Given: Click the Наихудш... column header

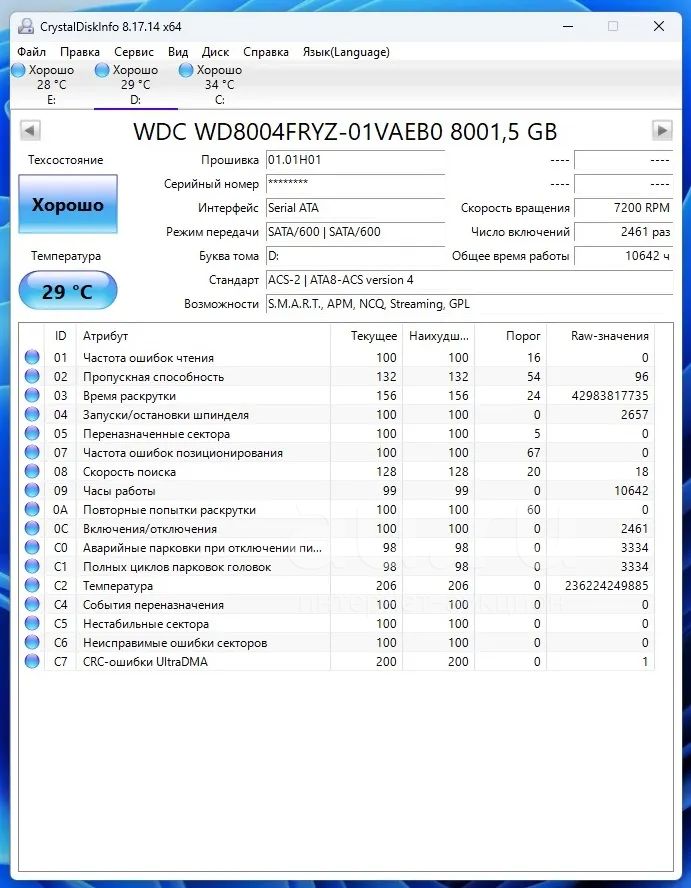Looking at the screenshot, I should [x=438, y=336].
